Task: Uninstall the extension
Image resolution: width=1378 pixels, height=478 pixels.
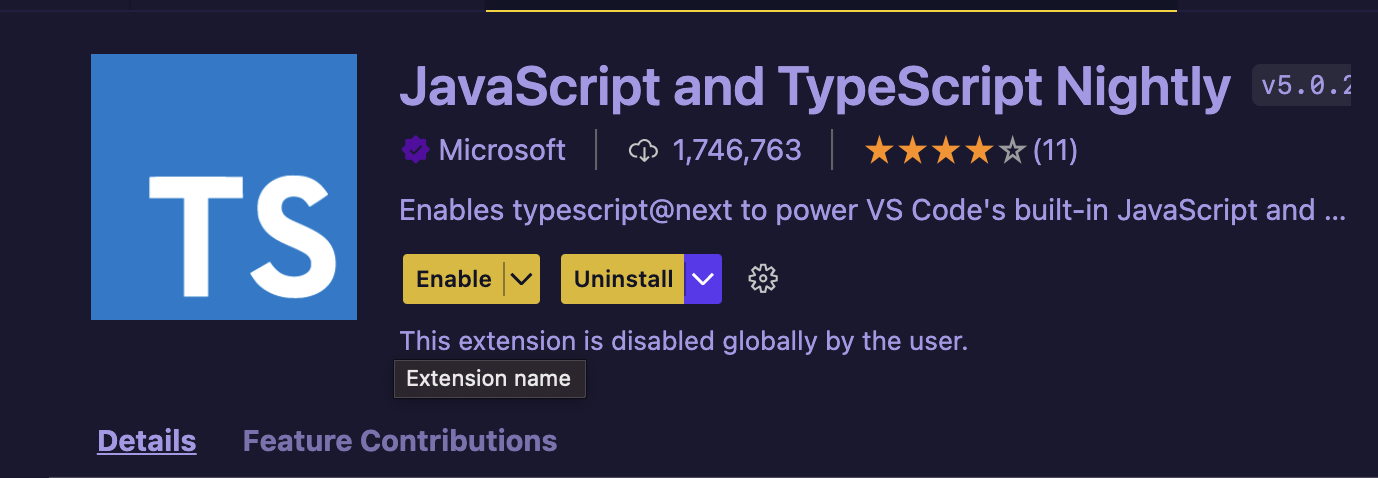Action: coord(623,279)
